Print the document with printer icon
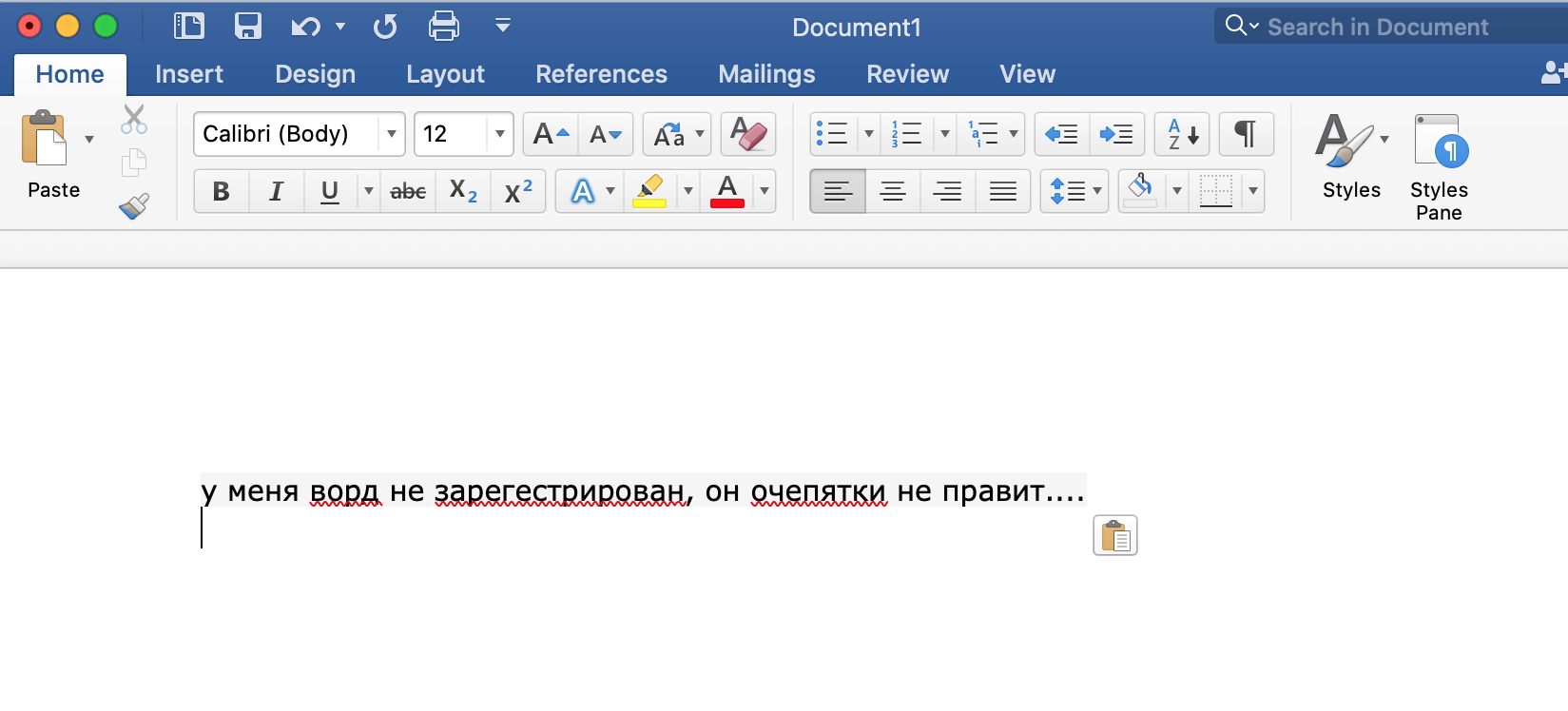 [x=444, y=26]
